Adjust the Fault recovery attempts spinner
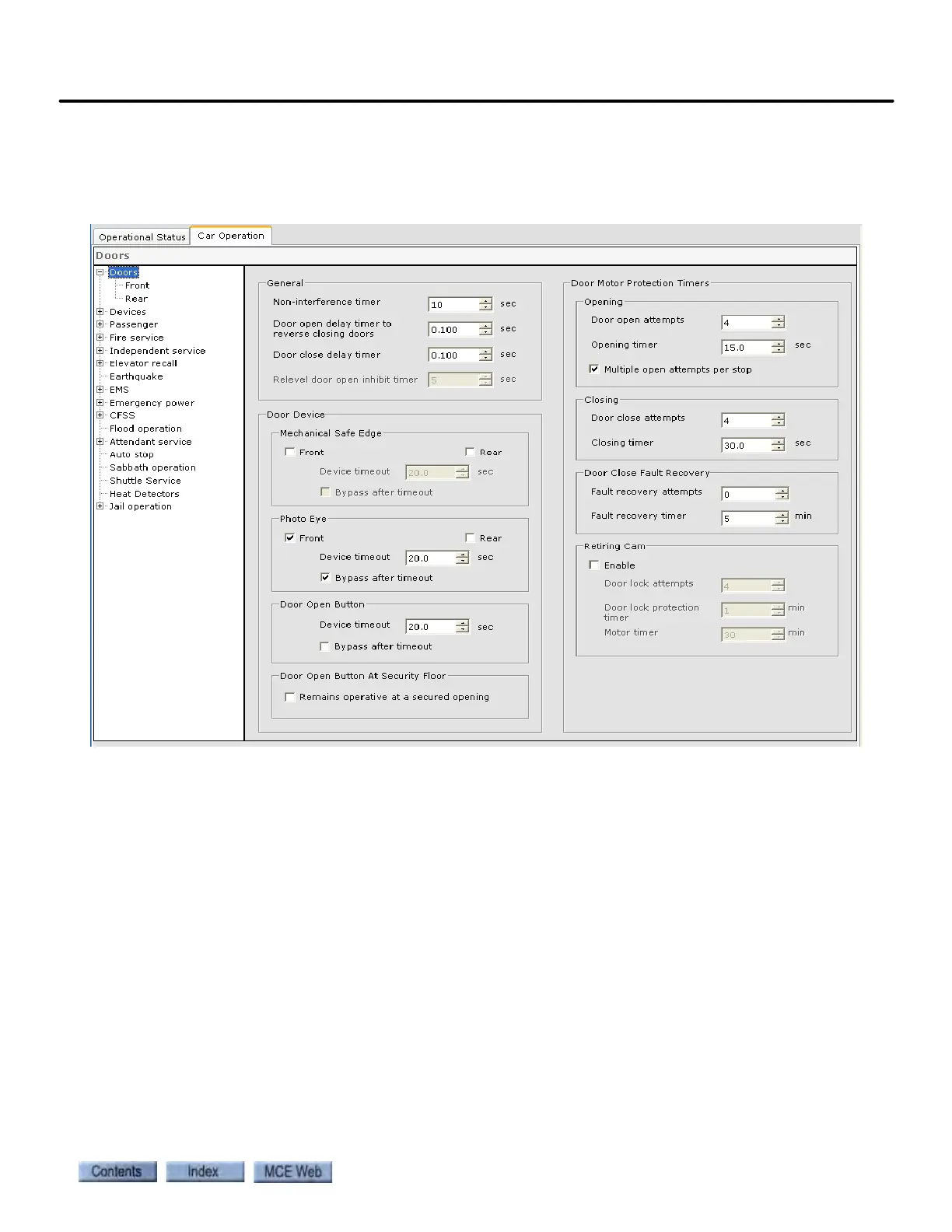This screenshot has width=952, height=1232. click(782, 494)
